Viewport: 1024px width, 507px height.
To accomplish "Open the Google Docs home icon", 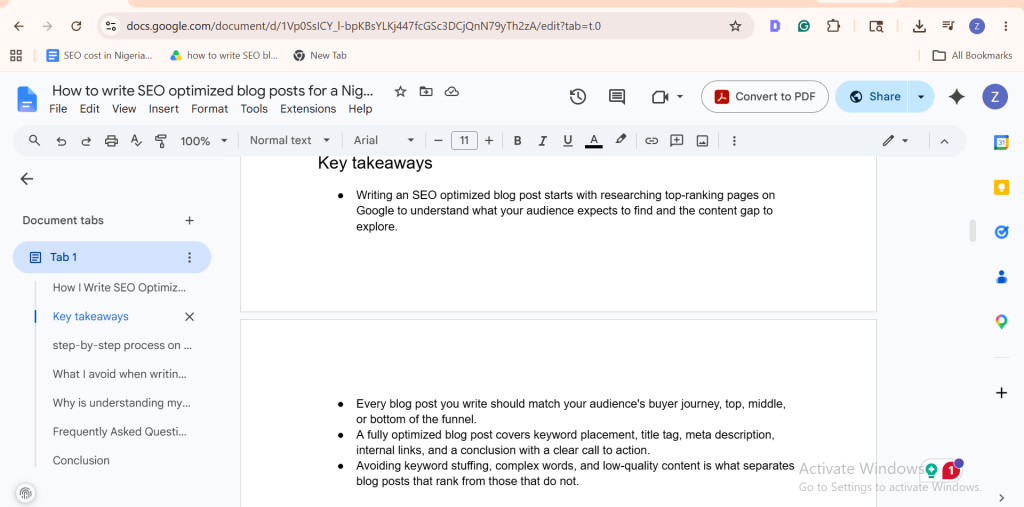I will [x=27, y=99].
